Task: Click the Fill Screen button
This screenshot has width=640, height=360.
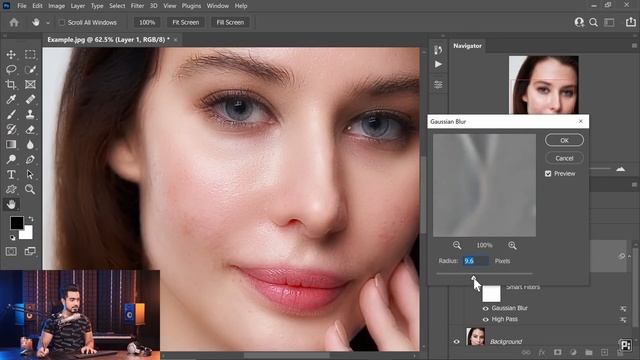Action: pyautogui.click(x=230, y=22)
